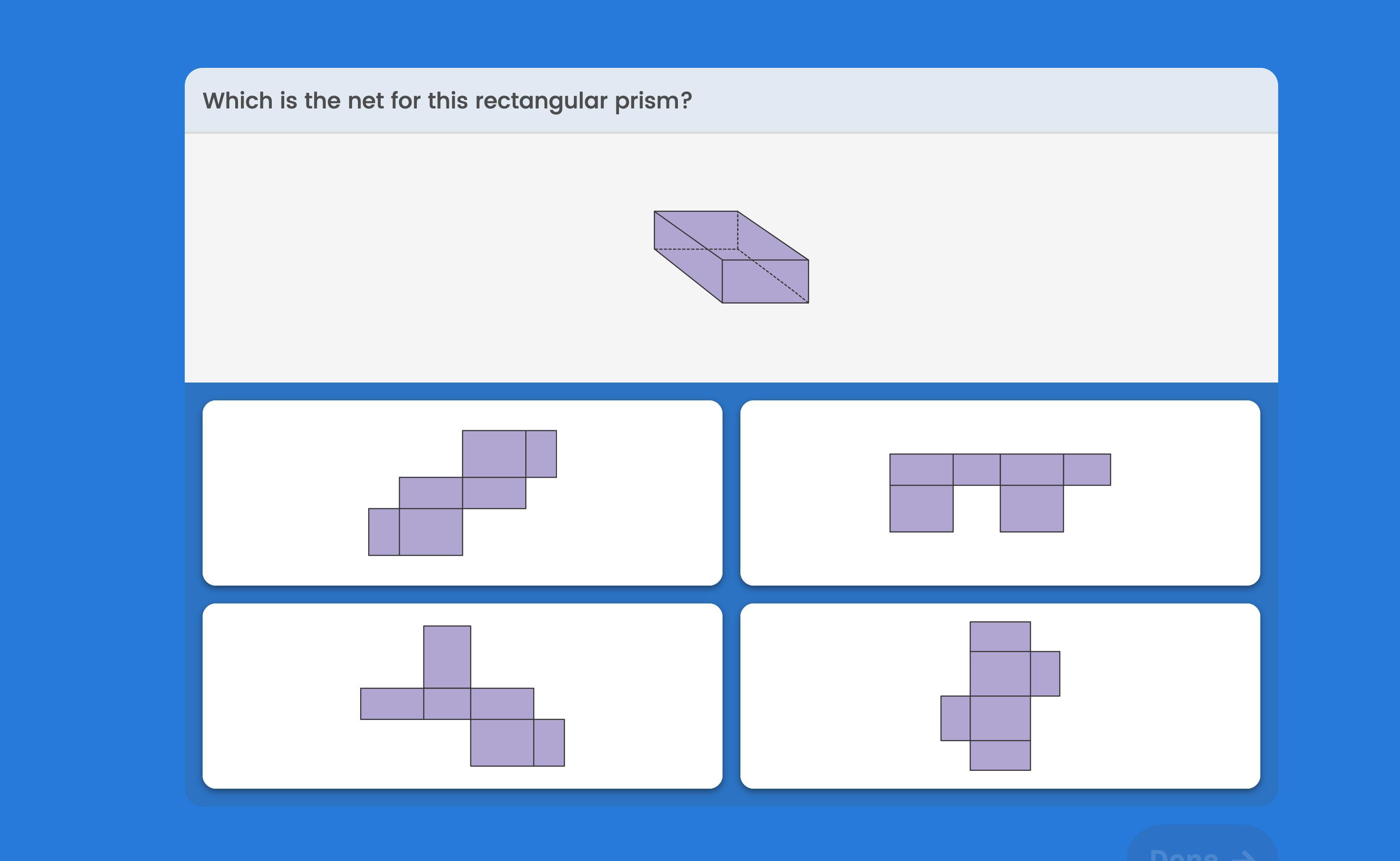This screenshot has height=861, width=1400.
Task: Click the staircase net's bottom-left small rectangle
Action: [x=384, y=532]
